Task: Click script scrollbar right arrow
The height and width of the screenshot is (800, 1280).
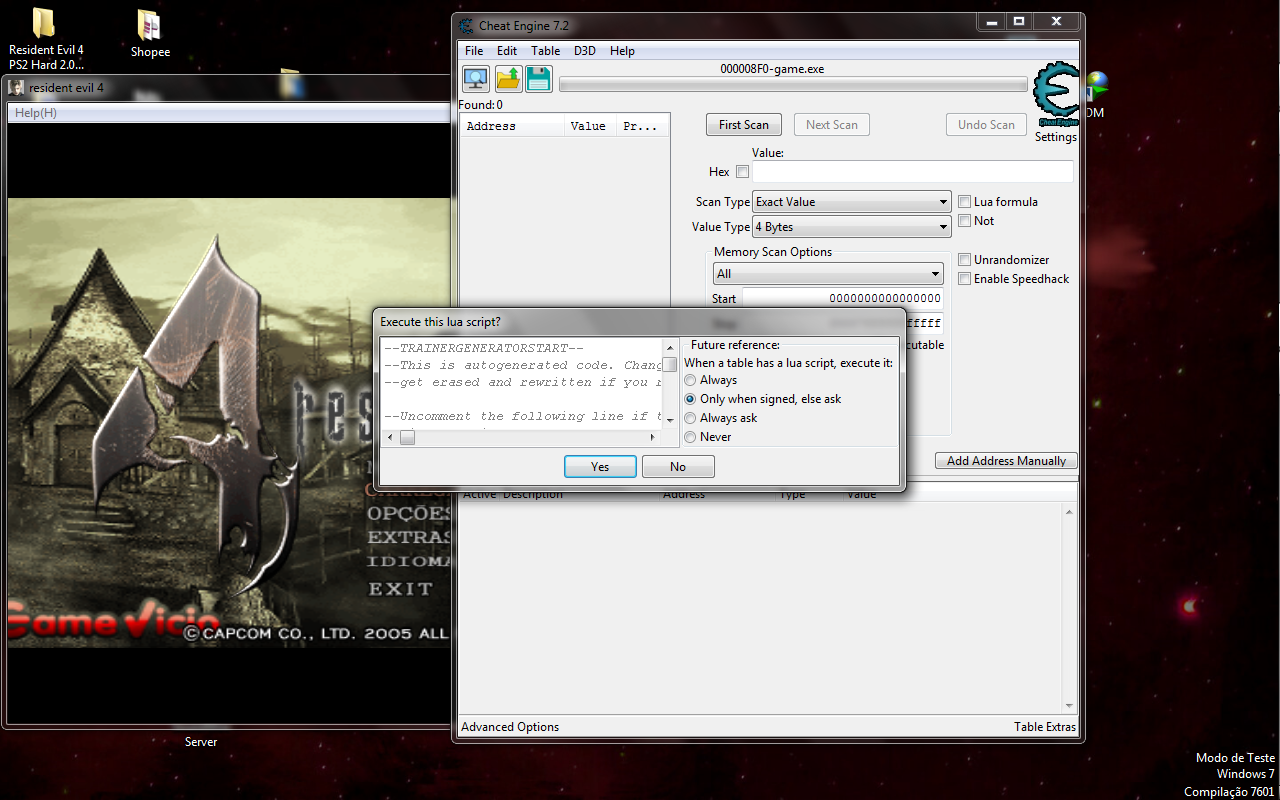Action: 652,437
